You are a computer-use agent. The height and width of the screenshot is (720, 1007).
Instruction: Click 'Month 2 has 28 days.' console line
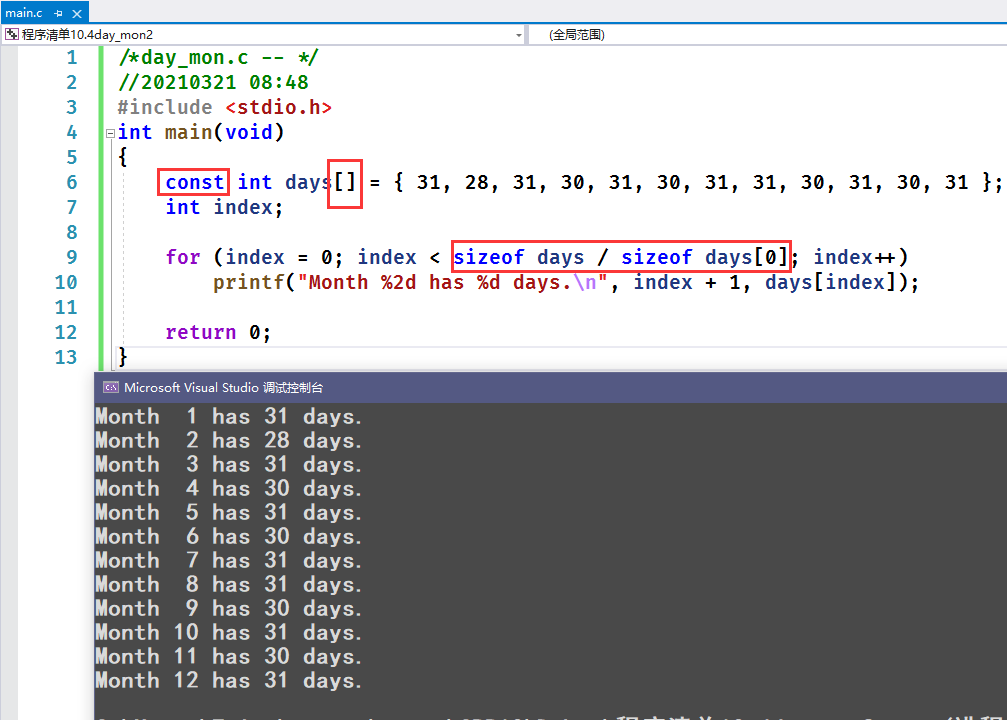[229, 441]
